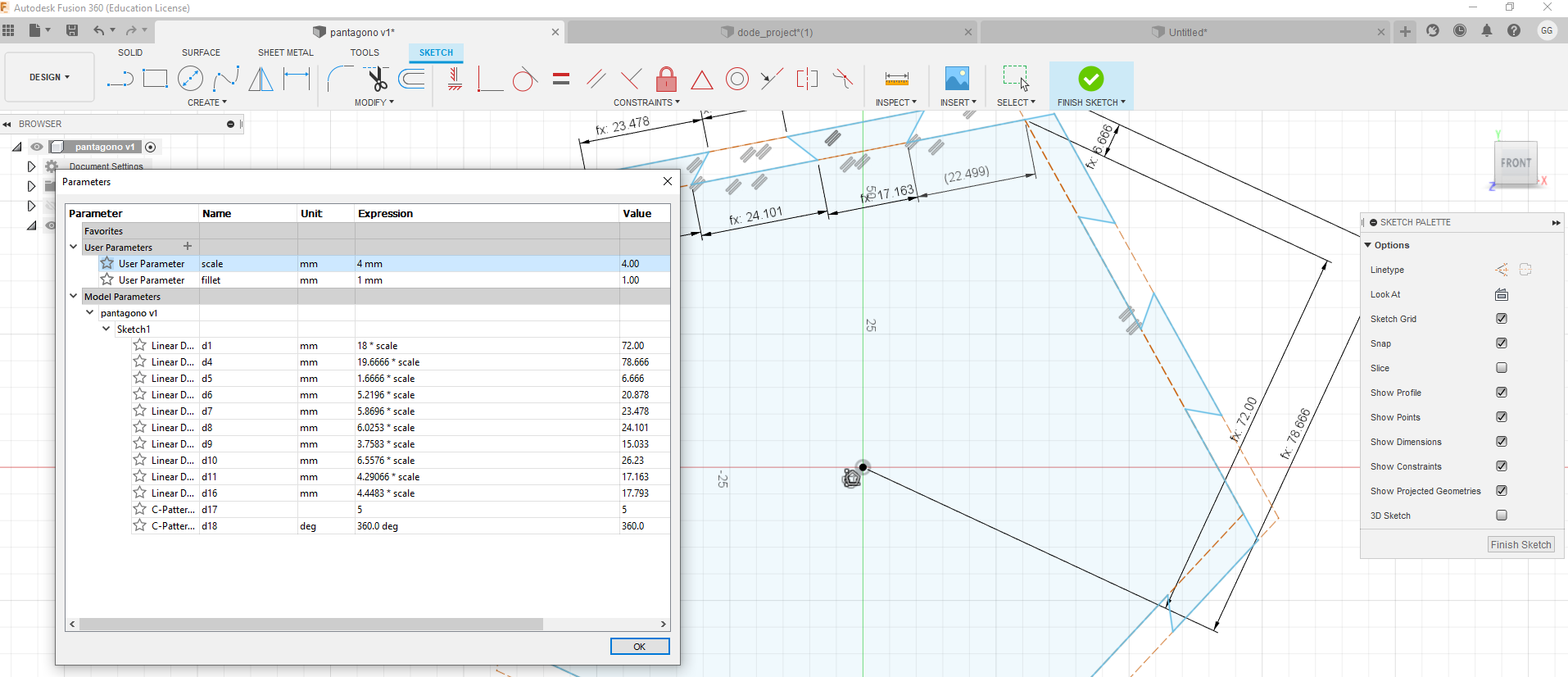1568x677 pixels.
Task: Select the Center Diameter Circle tool
Action: click(190, 79)
